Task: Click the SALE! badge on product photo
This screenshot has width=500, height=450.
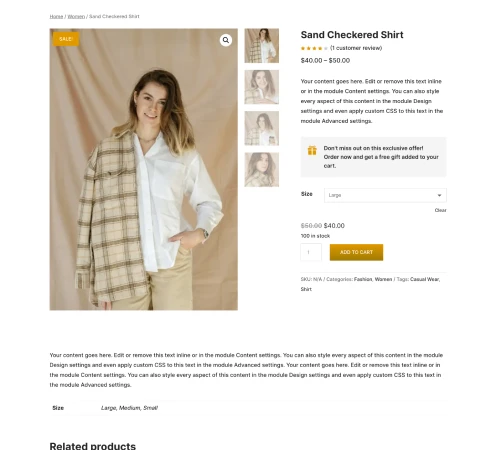Action: [x=66, y=39]
